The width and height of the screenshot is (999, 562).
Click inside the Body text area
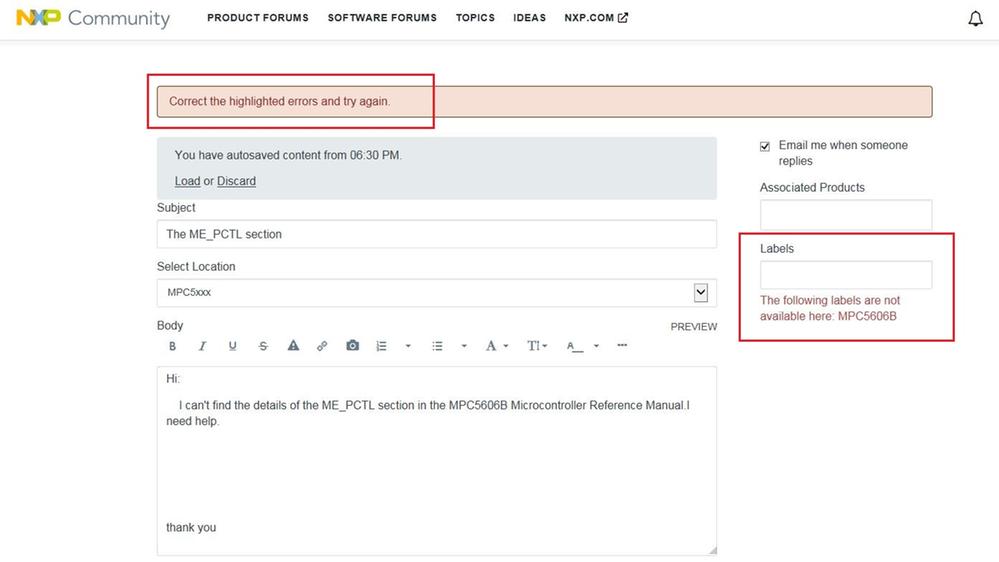pyautogui.click(x=436, y=460)
